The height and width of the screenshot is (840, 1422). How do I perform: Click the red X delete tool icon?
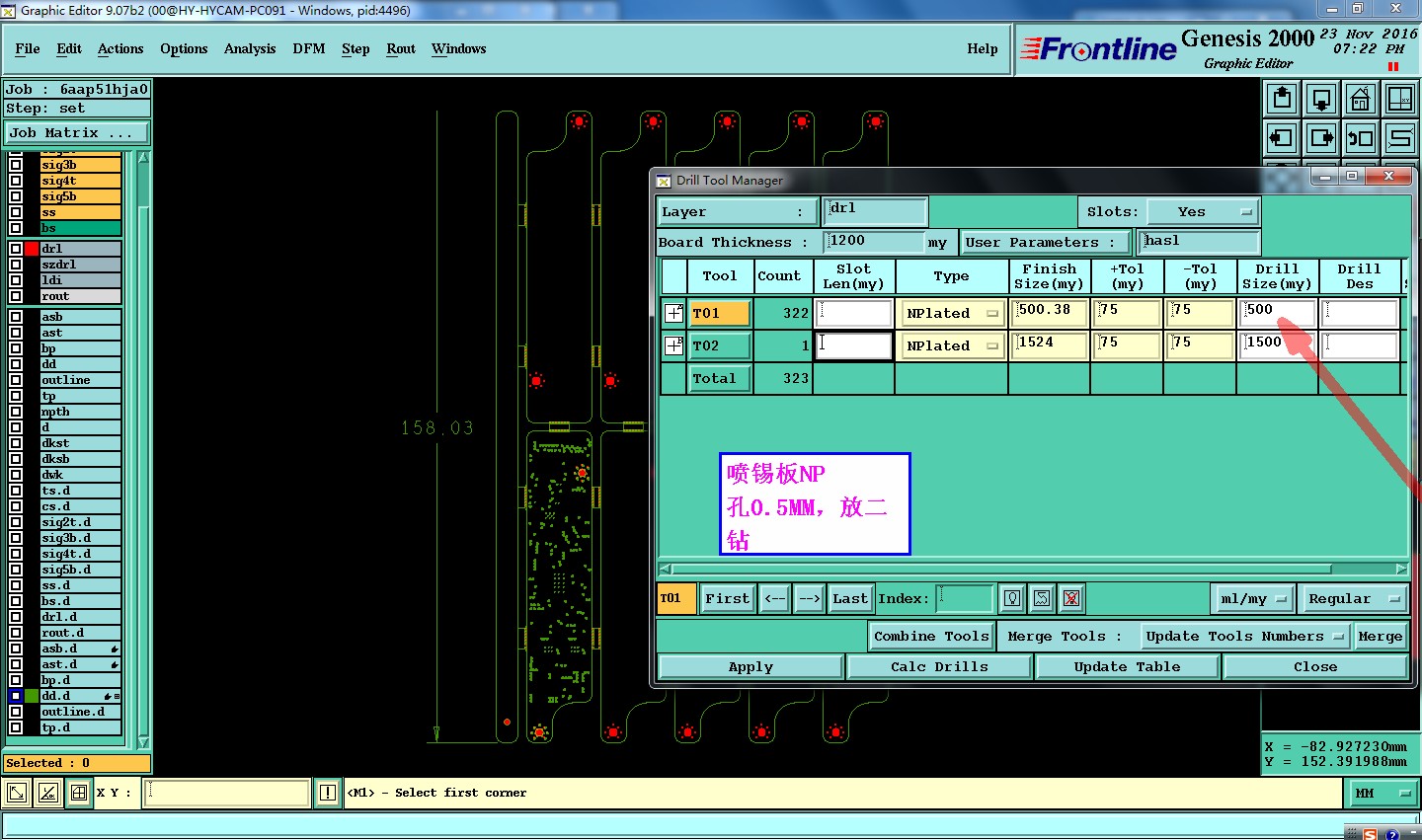point(1071,598)
